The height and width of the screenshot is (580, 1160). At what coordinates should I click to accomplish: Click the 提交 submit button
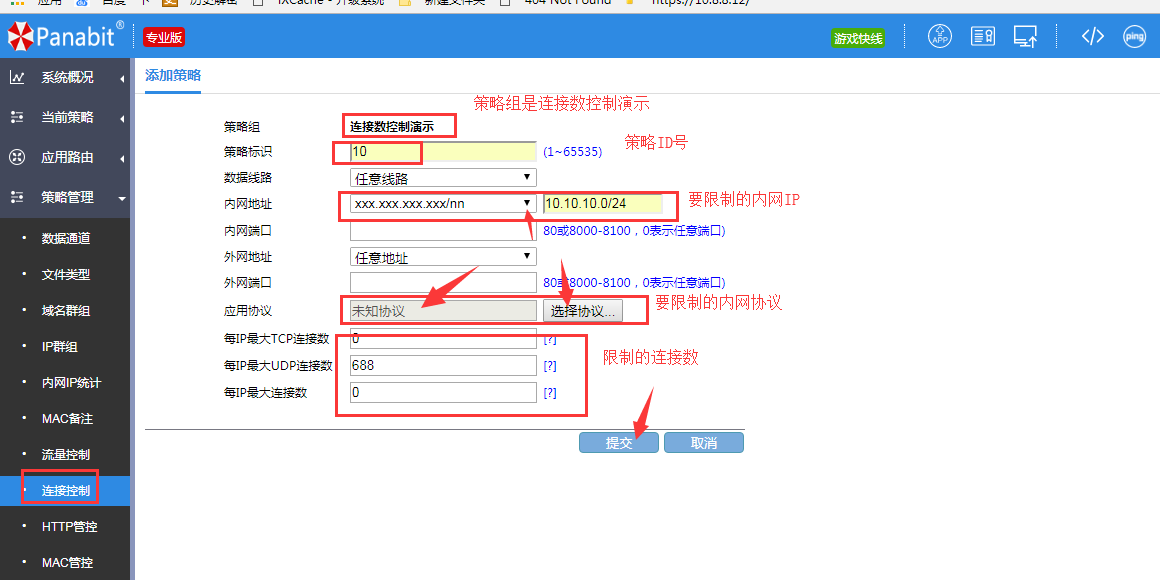618,443
